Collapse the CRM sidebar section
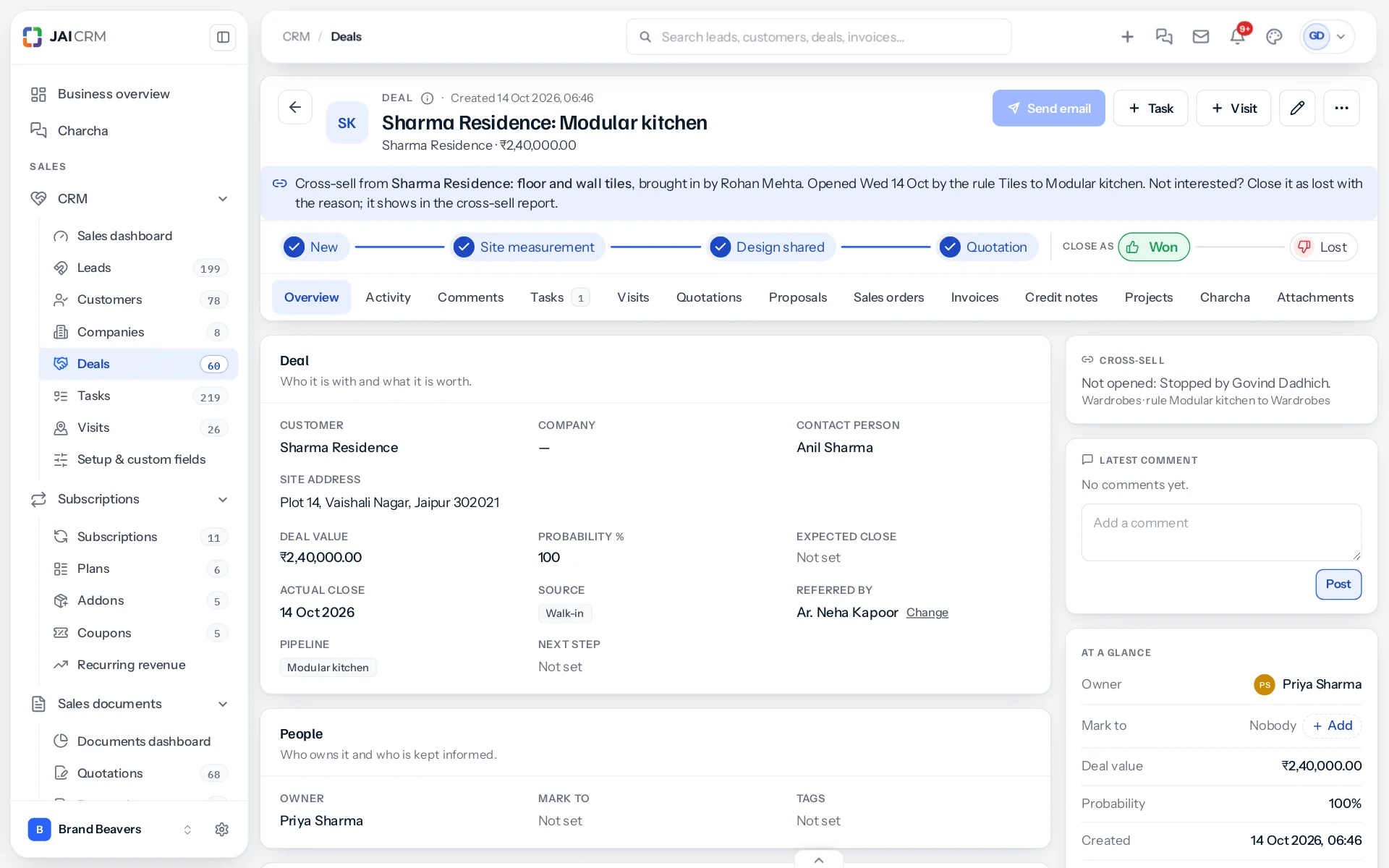 [223, 199]
